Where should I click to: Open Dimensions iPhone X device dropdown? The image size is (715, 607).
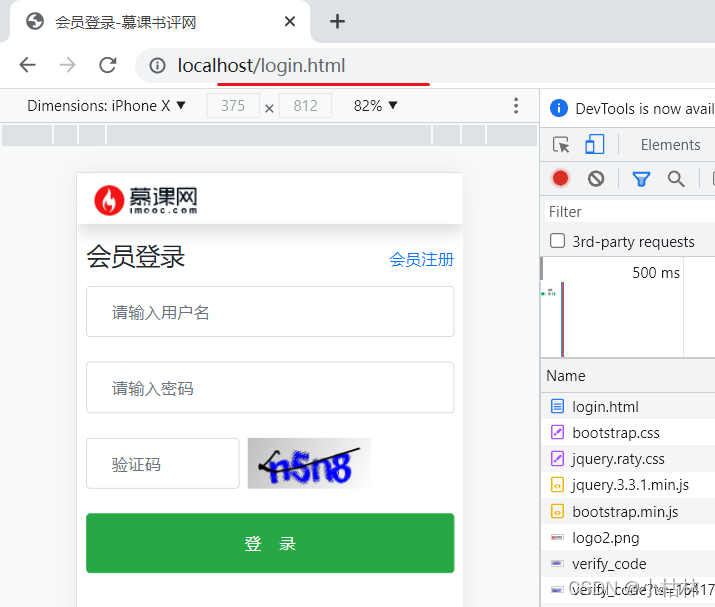[x=106, y=106]
